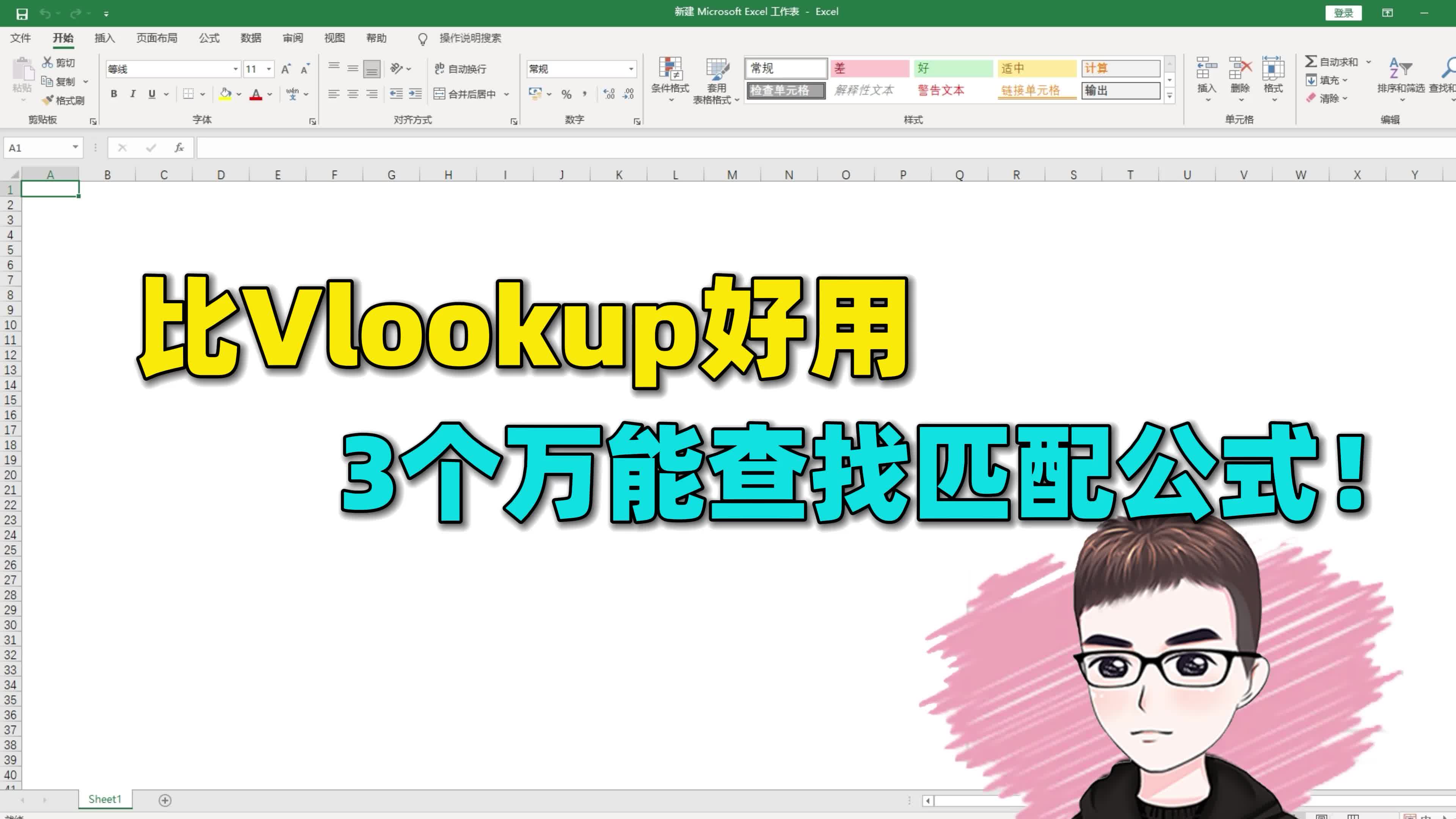Screen dimensions: 1456x819
Task: Decrease indent in alignment group
Action: [x=396, y=94]
